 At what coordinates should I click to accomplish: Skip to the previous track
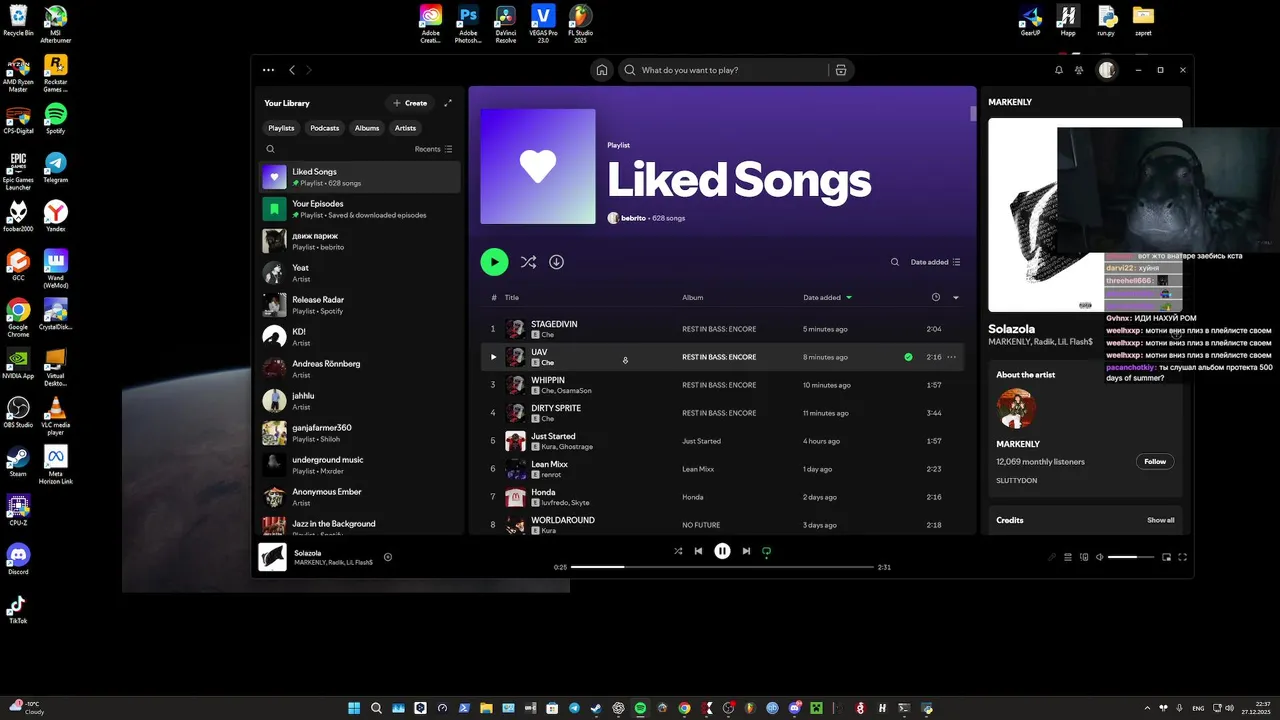coord(698,551)
